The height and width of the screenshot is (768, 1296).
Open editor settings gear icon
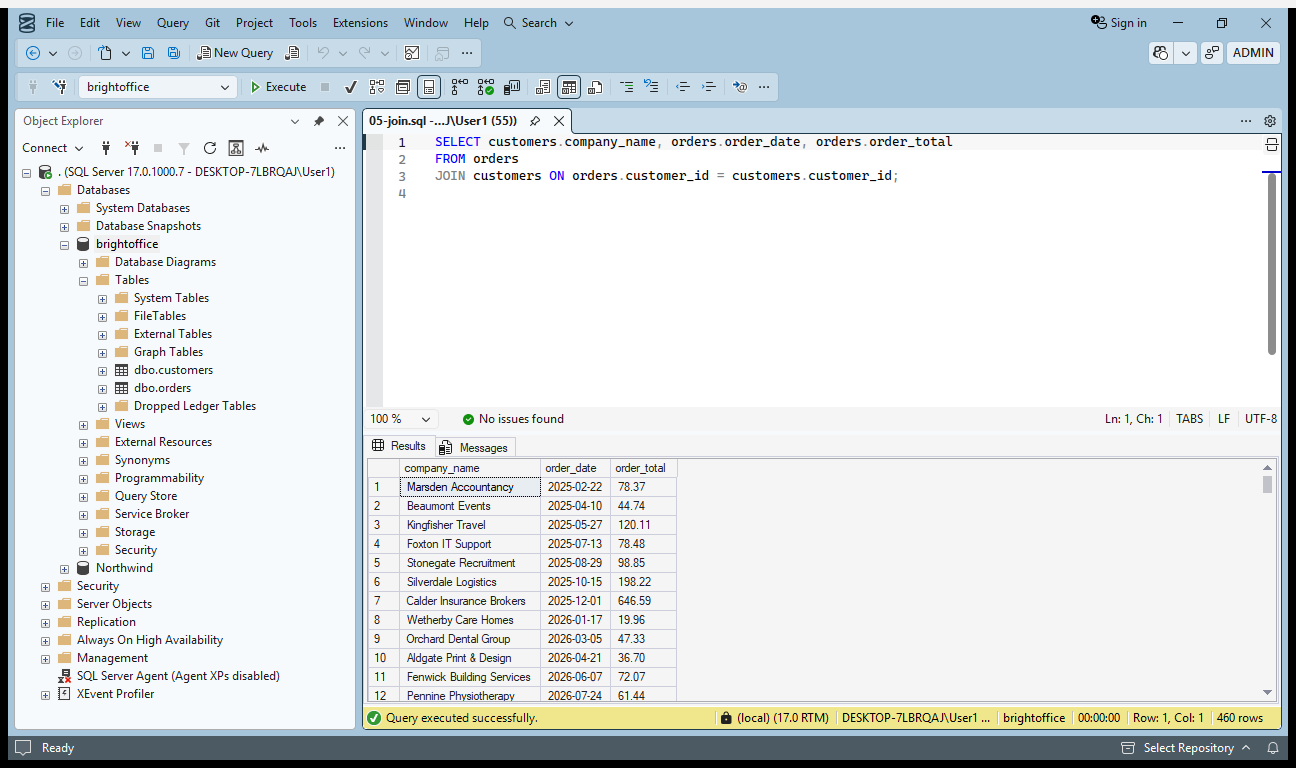tap(1270, 121)
